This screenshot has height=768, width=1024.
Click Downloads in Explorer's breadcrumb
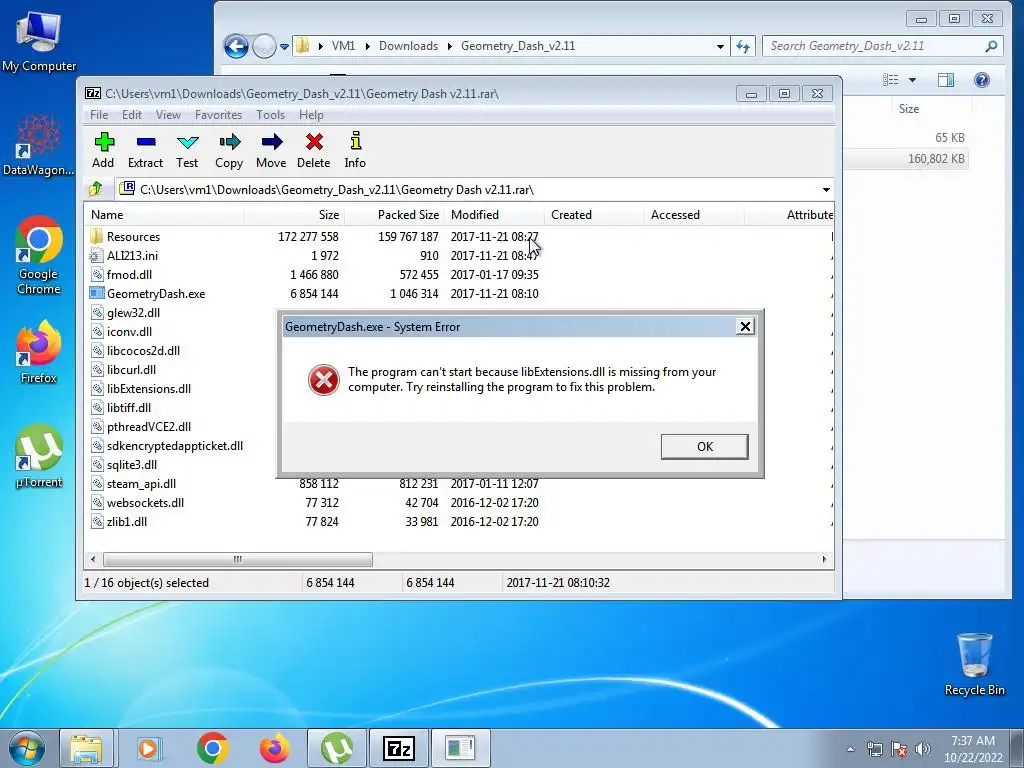408,46
